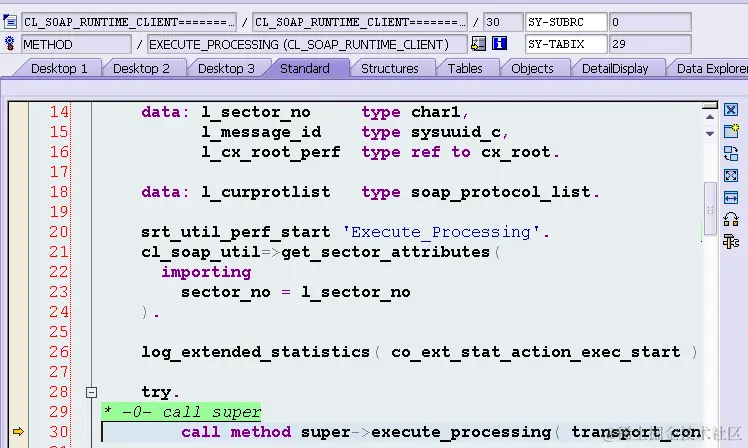Open Tool Services icon with hammer and wrench
The image size is (748, 448).
[x=730, y=241]
